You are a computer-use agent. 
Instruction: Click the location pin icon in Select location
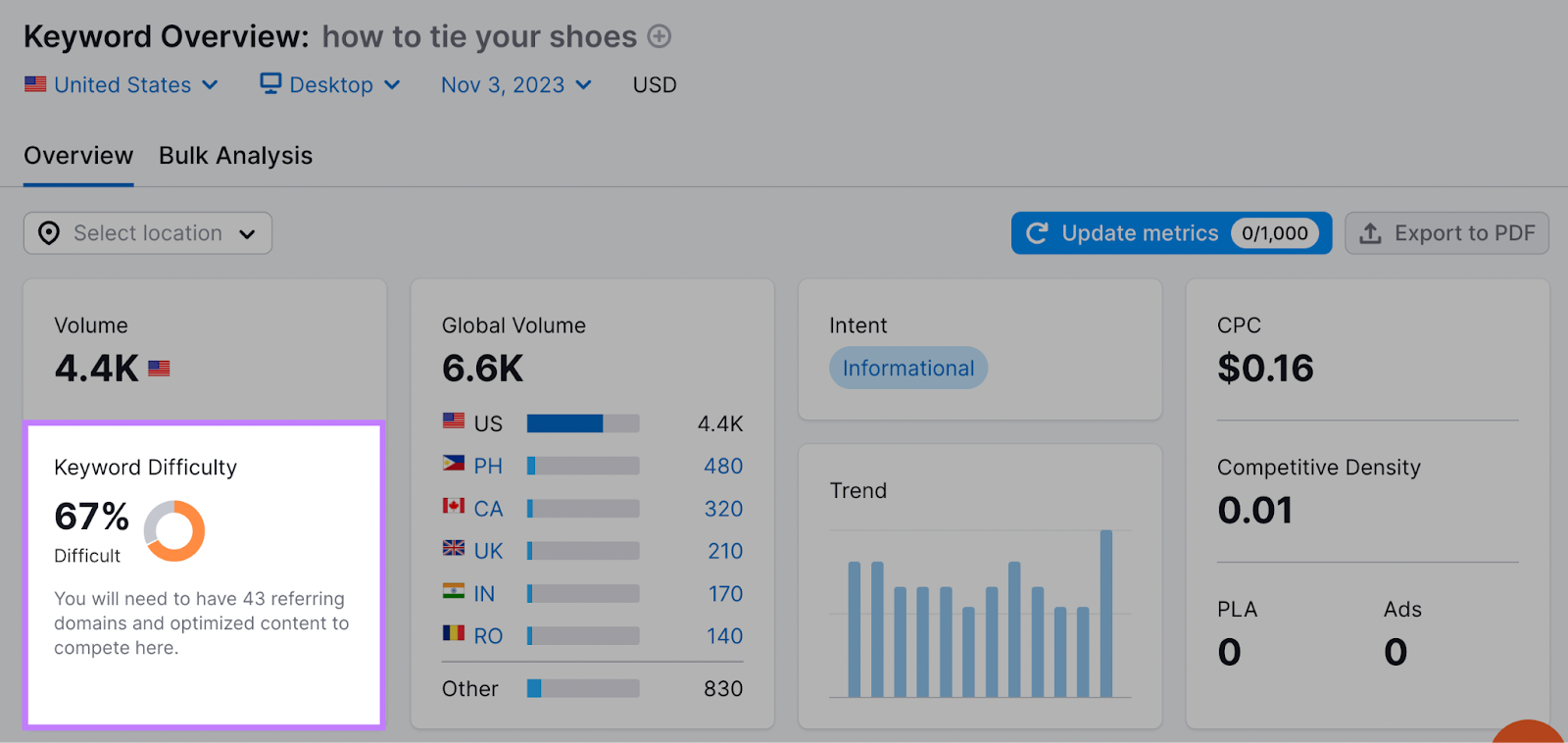tap(48, 233)
